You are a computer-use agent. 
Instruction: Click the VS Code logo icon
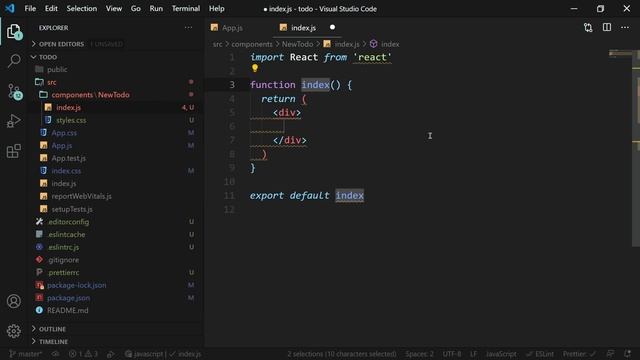pyautogui.click(x=10, y=8)
